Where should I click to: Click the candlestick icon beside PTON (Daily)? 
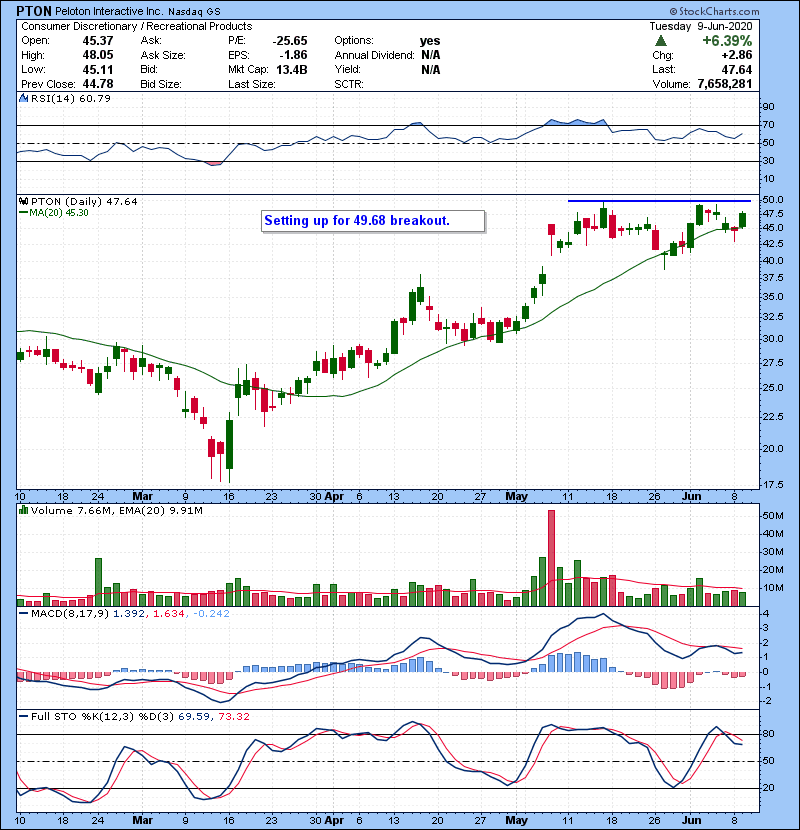click(x=23, y=201)
